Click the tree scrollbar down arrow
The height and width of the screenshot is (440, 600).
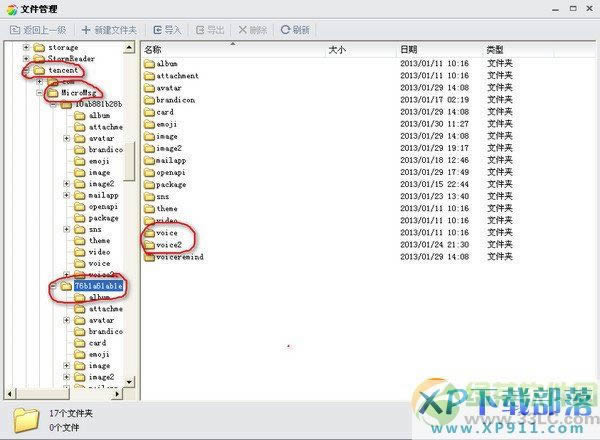pyautogui.click(x=129, y=381)
